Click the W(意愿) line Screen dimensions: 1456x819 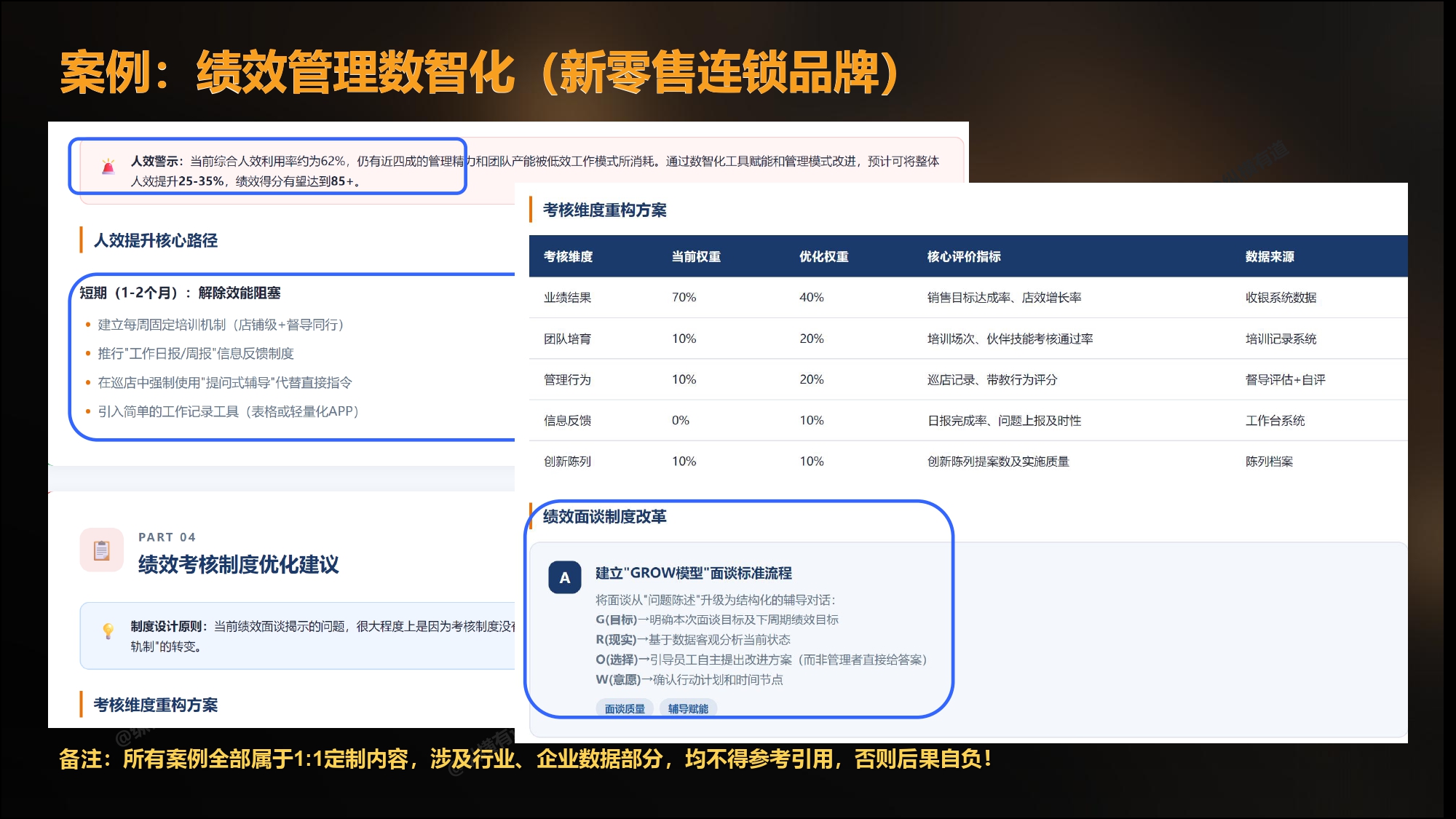[689, 679]
